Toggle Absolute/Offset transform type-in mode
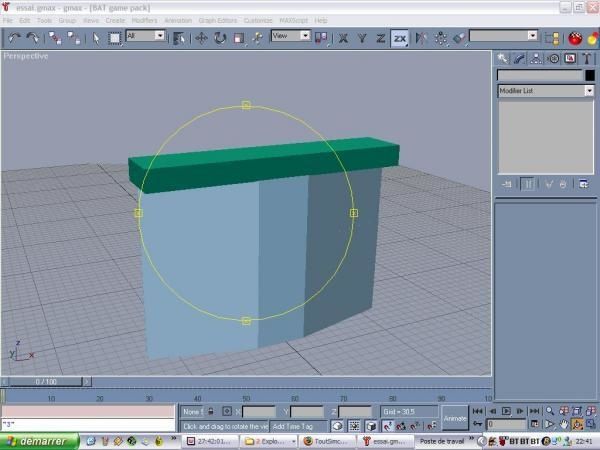Viewport: 600px width, 450px height. click(x=227, y=411)
